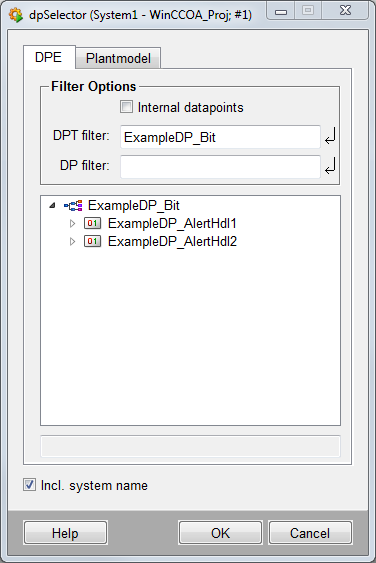Screen dimensions: 376x563
Task: Enable the Internal datapoints checkbox
Action: [x=126, y=107]
